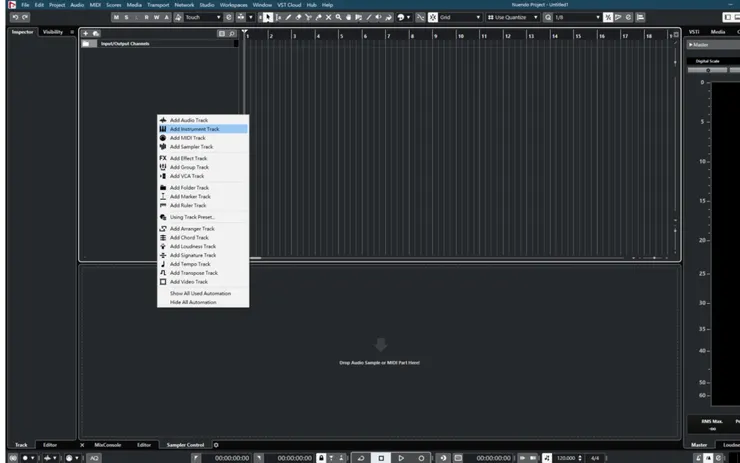740x463 pixels.
Task: Click the Stop transport button
Action: pos(381,458)
